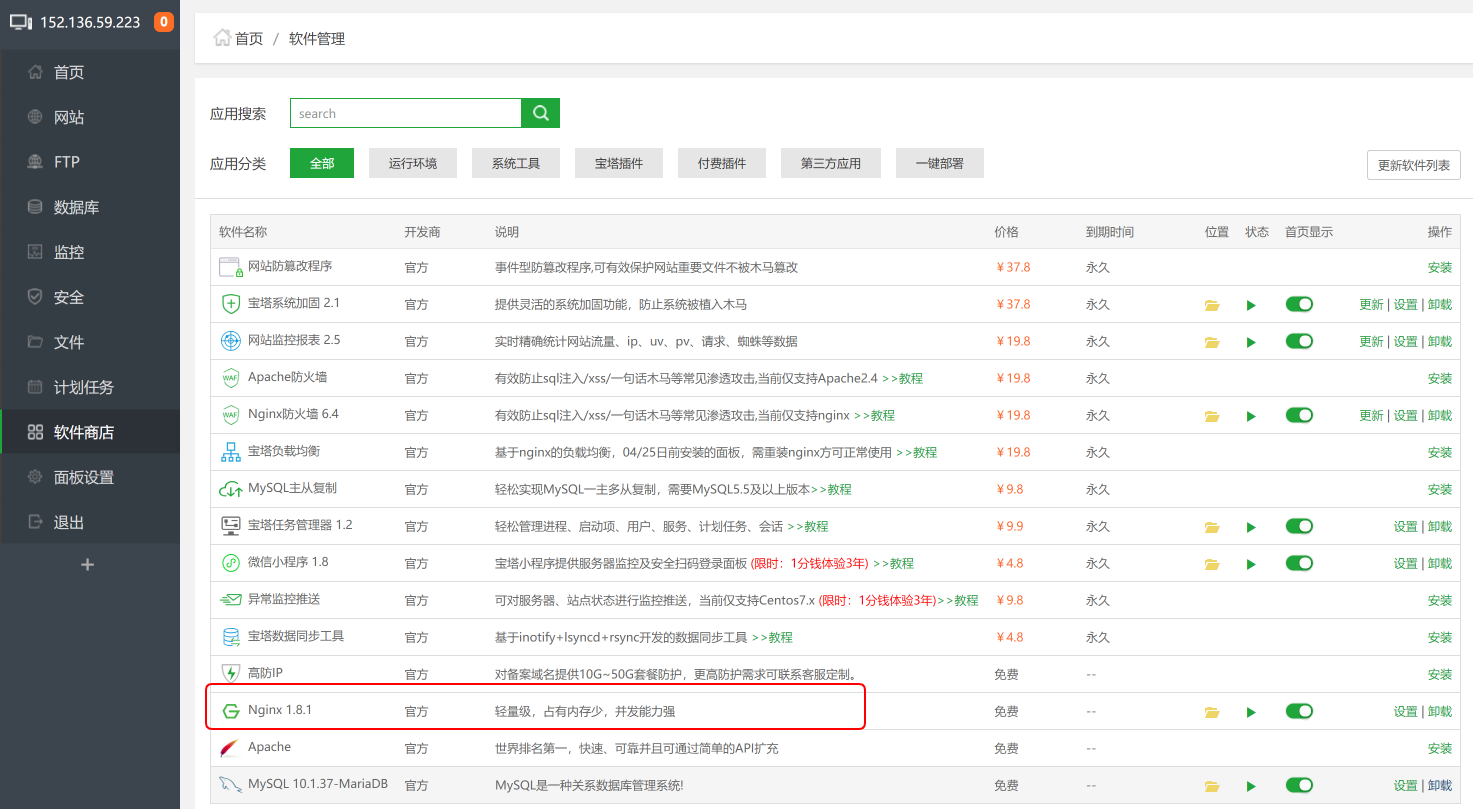Image resolution: width=1473 pixels, height=809 pixels.
Task: Toggle homepage display for Nginx 1.8.1
Action: tap(1299, 711)
